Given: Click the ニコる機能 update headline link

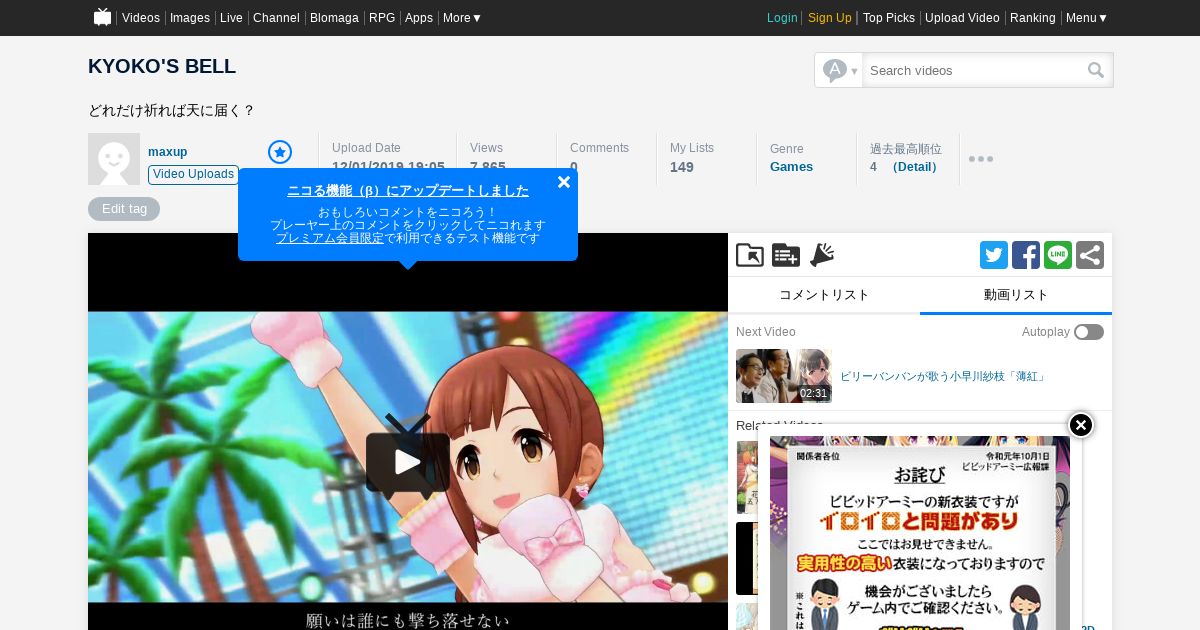Looking at the screenshot, I should point(408,190).
